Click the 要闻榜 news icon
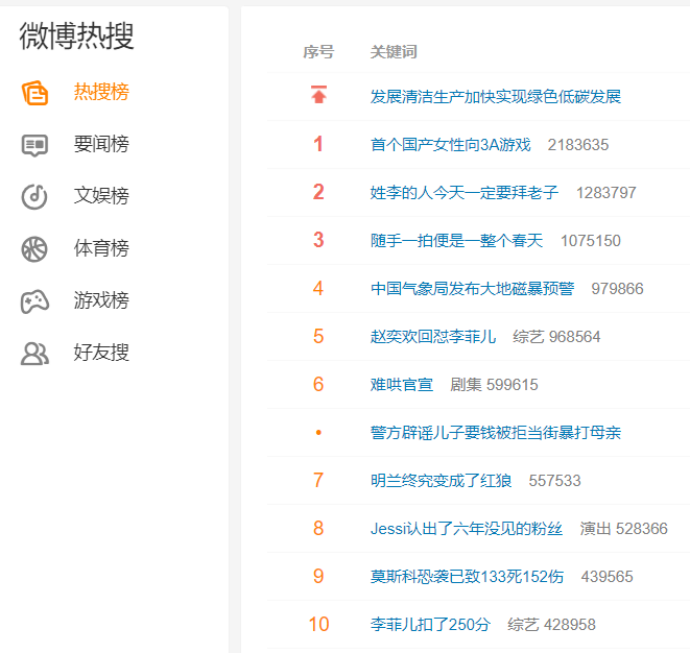This screenshot has height=653, width=690. [x=35, y=145]
